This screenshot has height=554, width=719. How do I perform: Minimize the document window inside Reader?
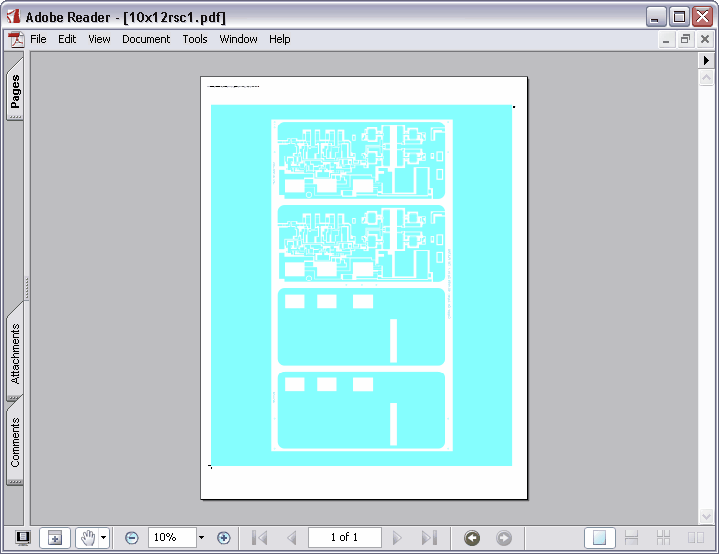click(x=666, y=40)
